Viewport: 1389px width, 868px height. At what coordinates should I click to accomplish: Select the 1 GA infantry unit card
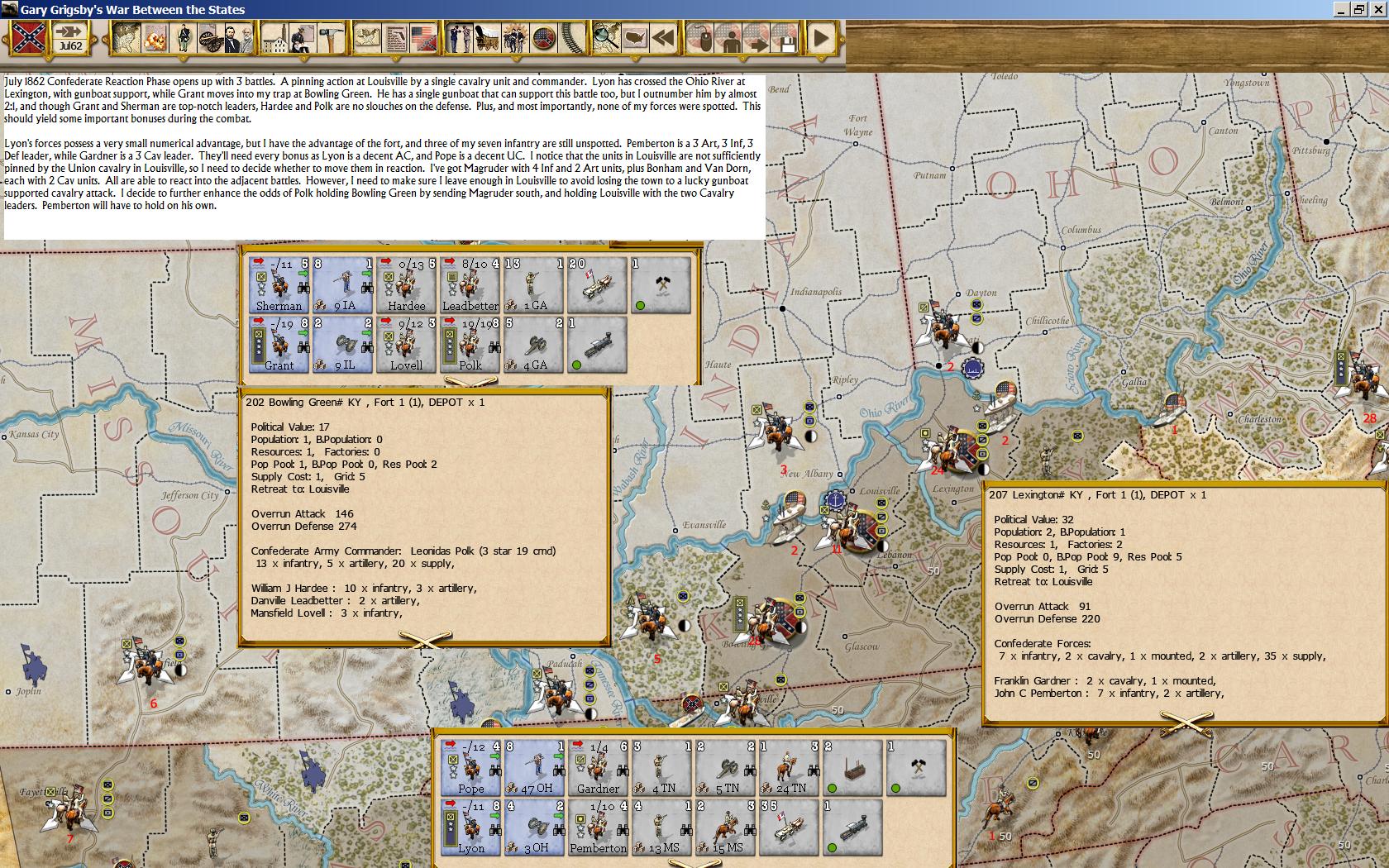tap(533, 284)
